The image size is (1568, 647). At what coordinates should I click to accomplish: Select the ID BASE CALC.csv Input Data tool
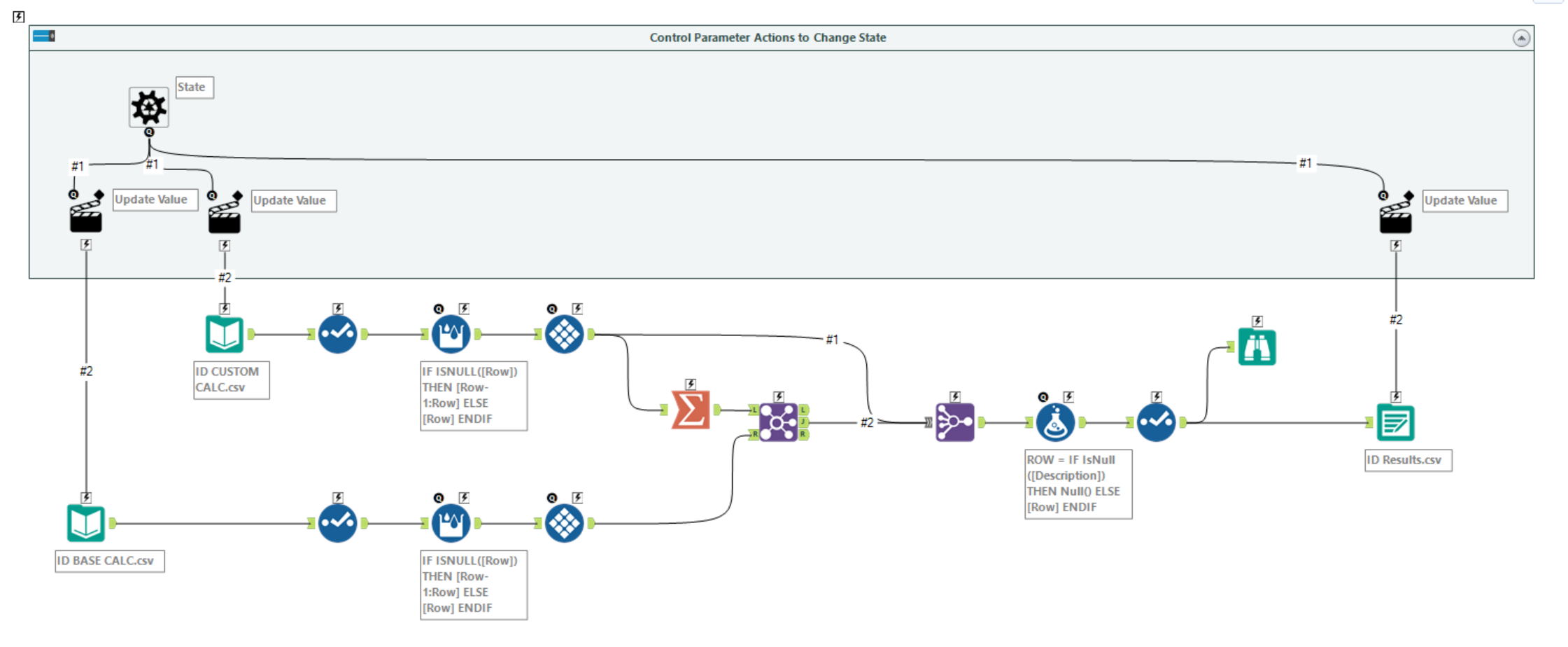tap(86, 523)
